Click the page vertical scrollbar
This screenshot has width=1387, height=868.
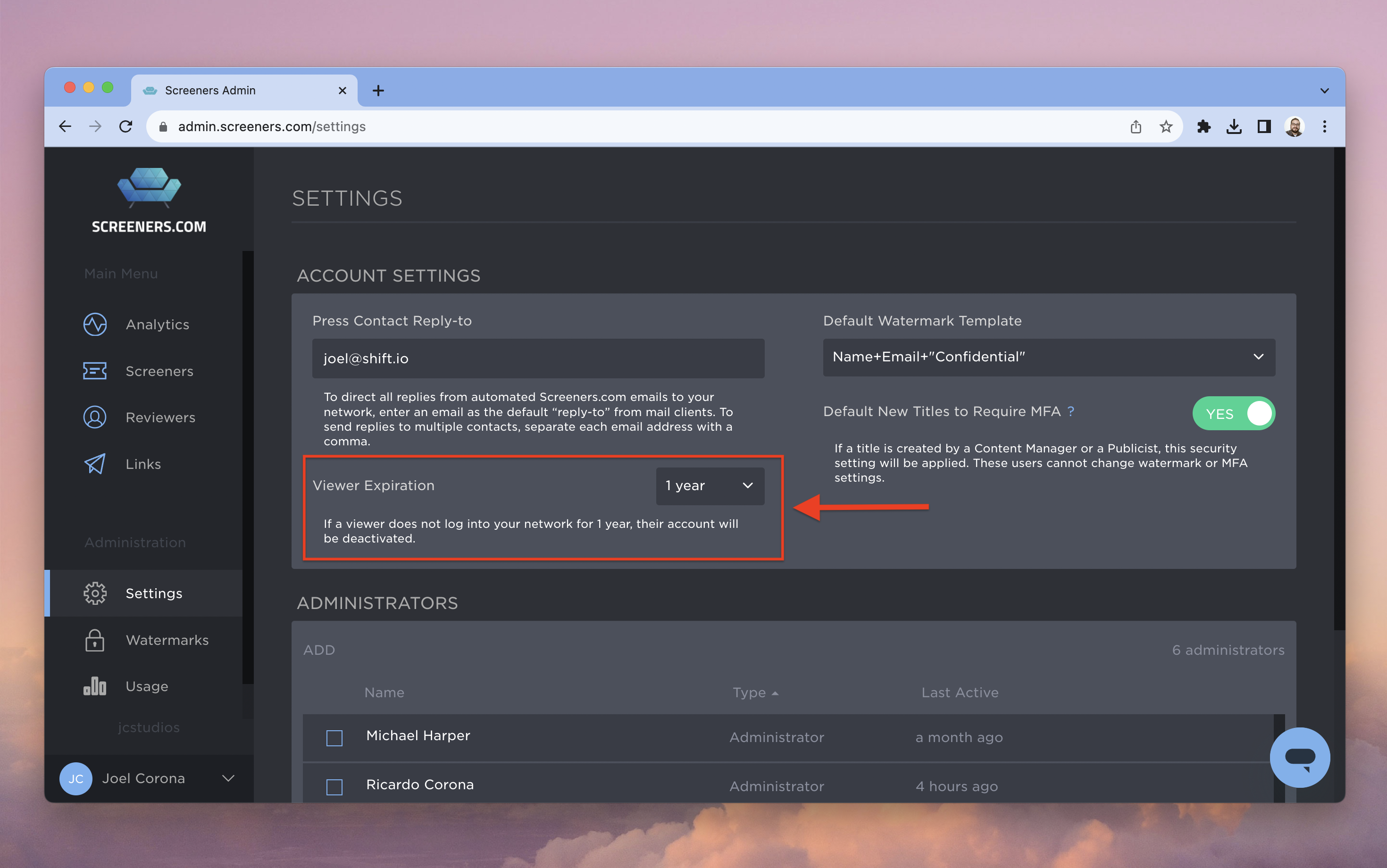click(1339, 388)
